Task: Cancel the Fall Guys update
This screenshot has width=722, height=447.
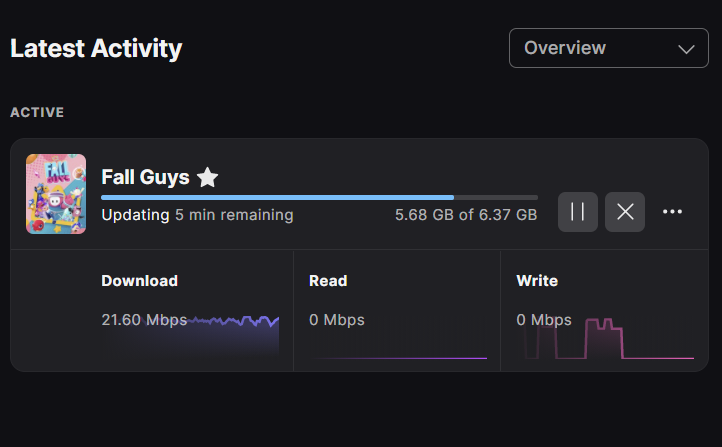Action: tap(625, 212)
